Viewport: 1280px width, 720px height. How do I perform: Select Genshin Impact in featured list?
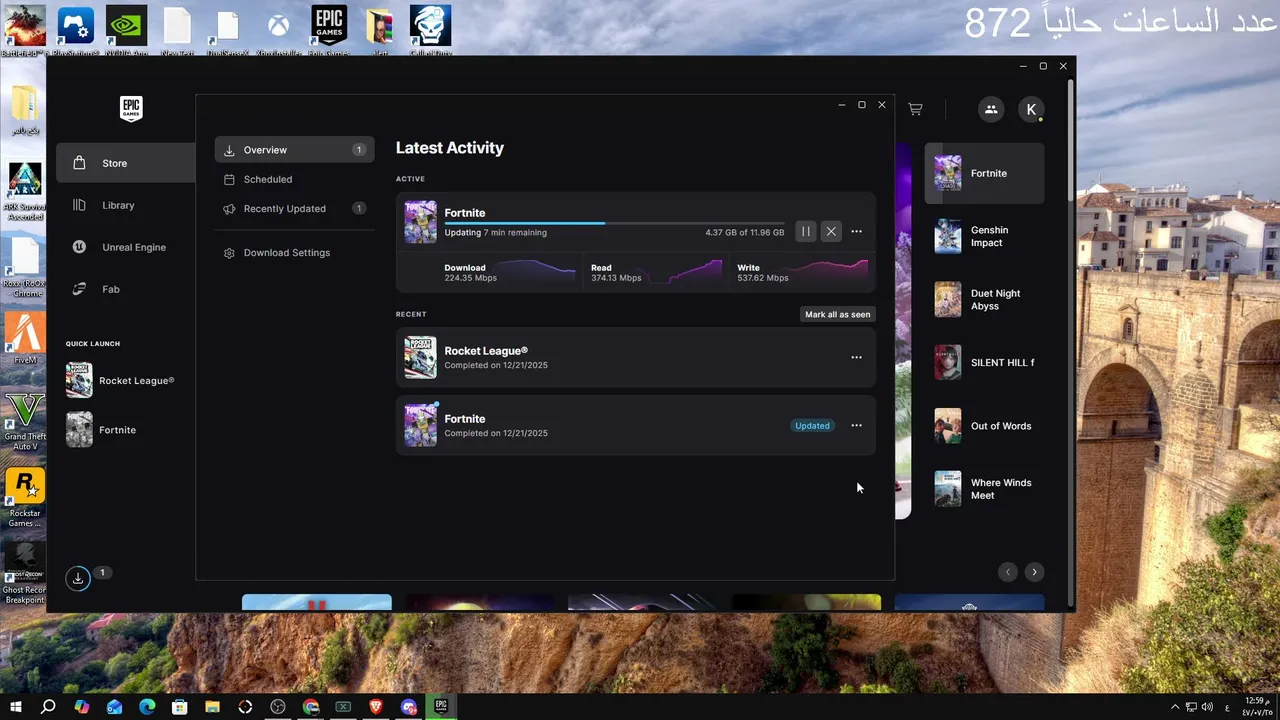click(x=984, y=236)
